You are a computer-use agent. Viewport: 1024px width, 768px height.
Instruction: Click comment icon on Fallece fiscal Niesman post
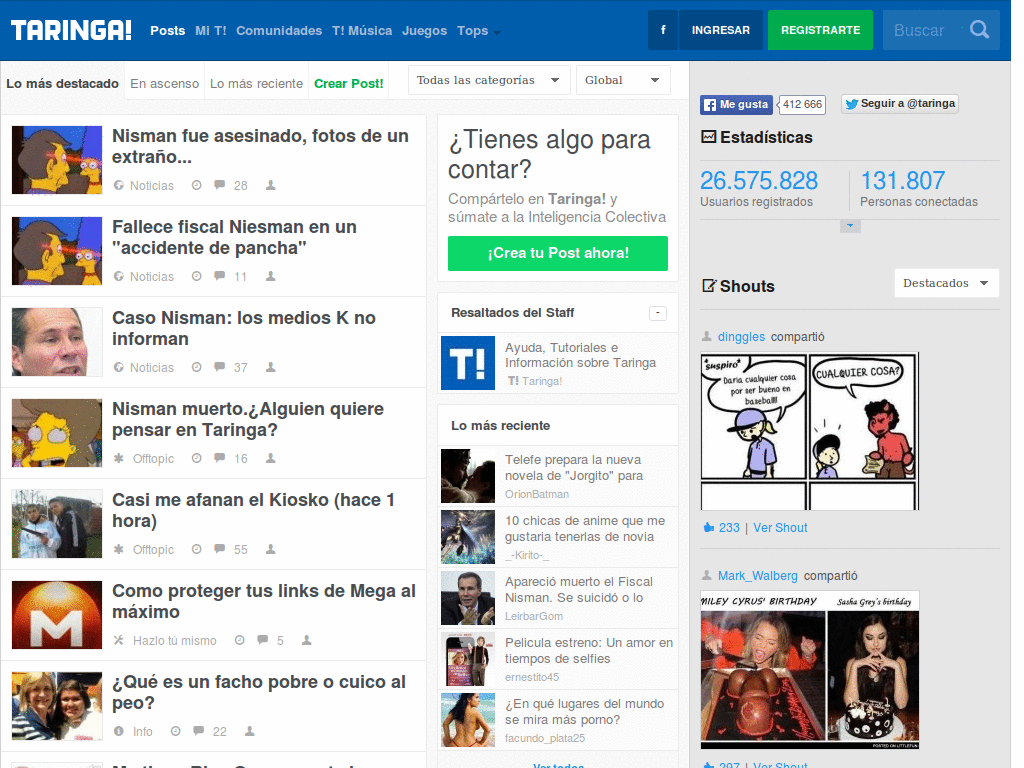219,276
